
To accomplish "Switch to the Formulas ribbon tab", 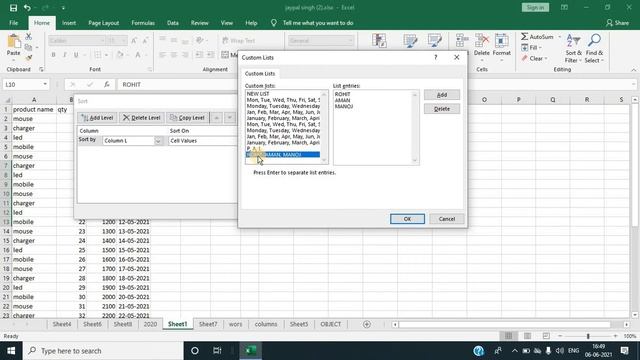I will (143, 23).
